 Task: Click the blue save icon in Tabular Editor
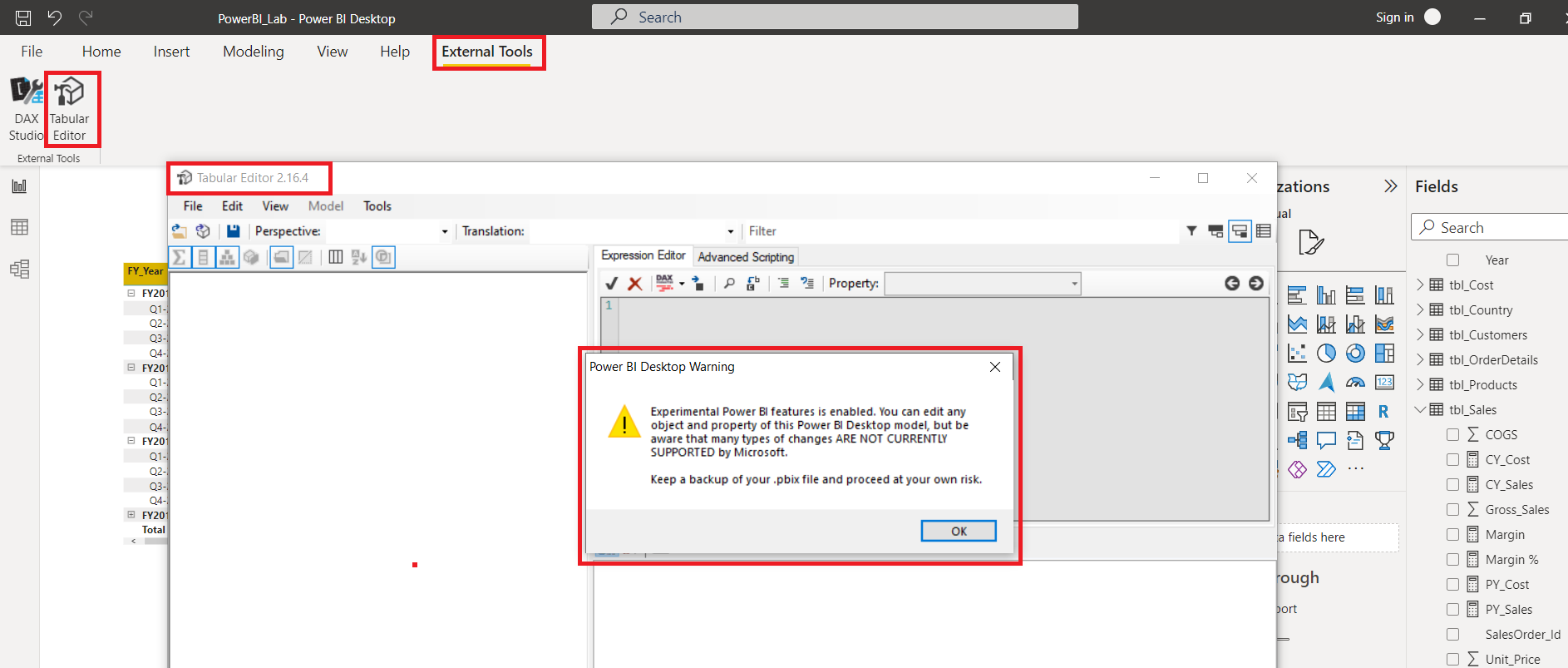[233, 231]
